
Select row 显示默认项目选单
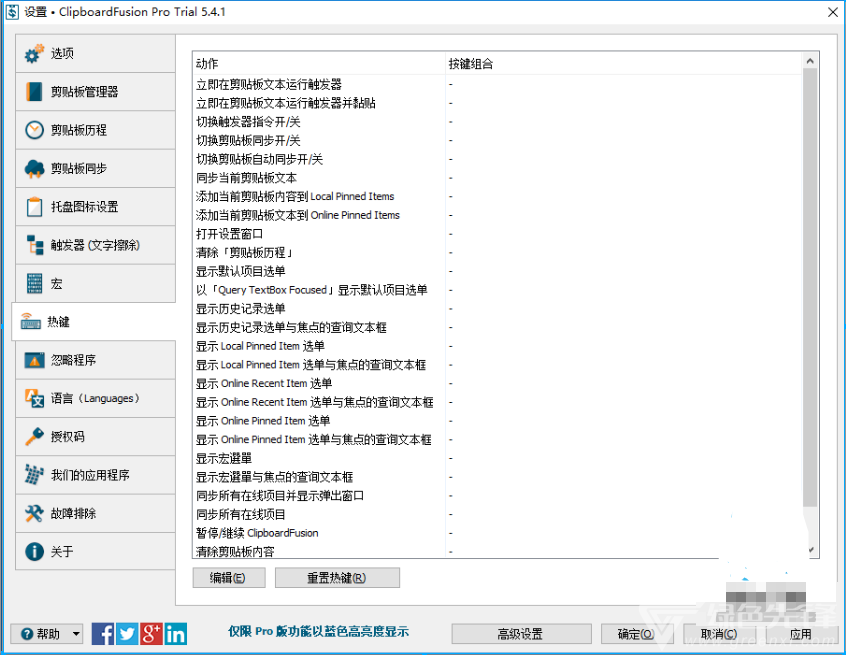click(497, 271)
